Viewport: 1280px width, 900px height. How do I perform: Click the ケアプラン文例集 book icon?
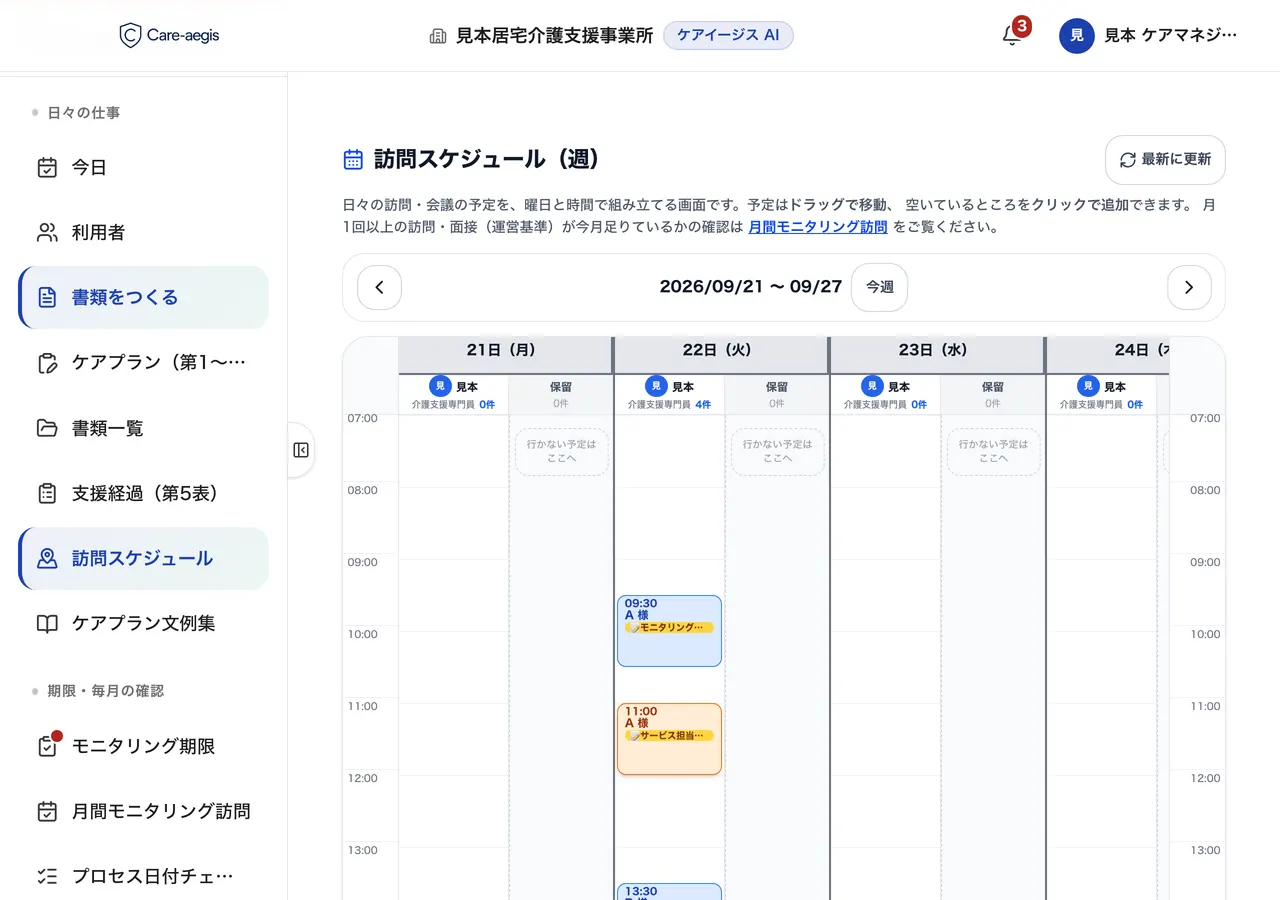[47, 624]
